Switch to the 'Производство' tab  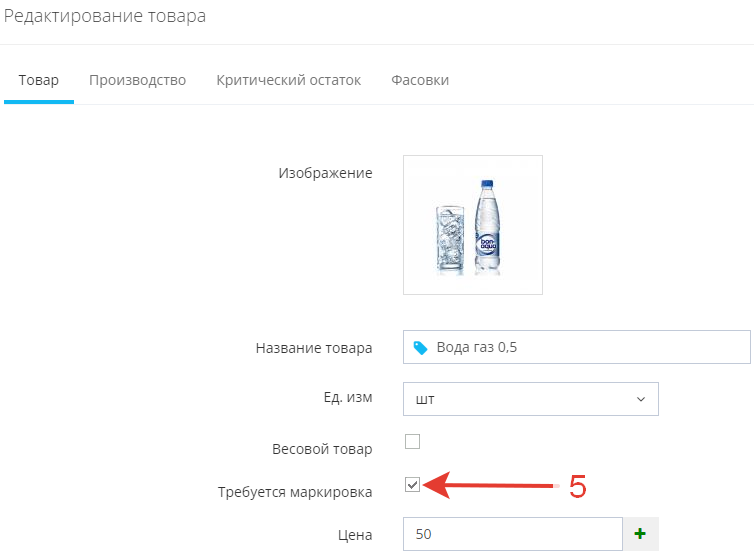tap(137, 80)
